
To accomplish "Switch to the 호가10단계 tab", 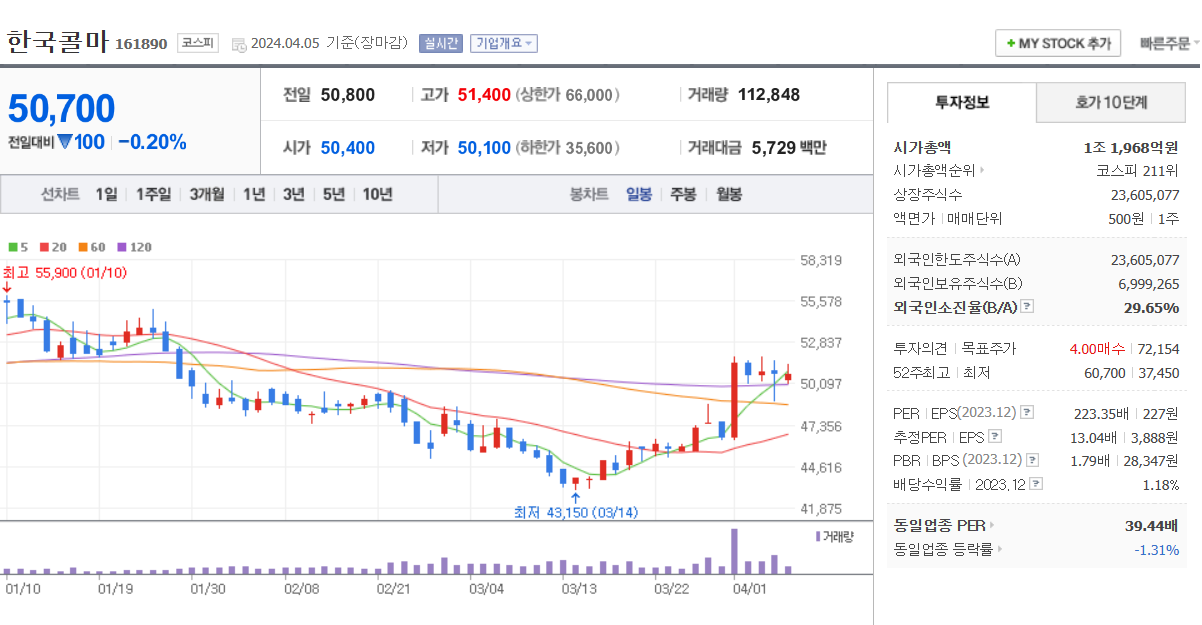I will tap(1111, 102).
